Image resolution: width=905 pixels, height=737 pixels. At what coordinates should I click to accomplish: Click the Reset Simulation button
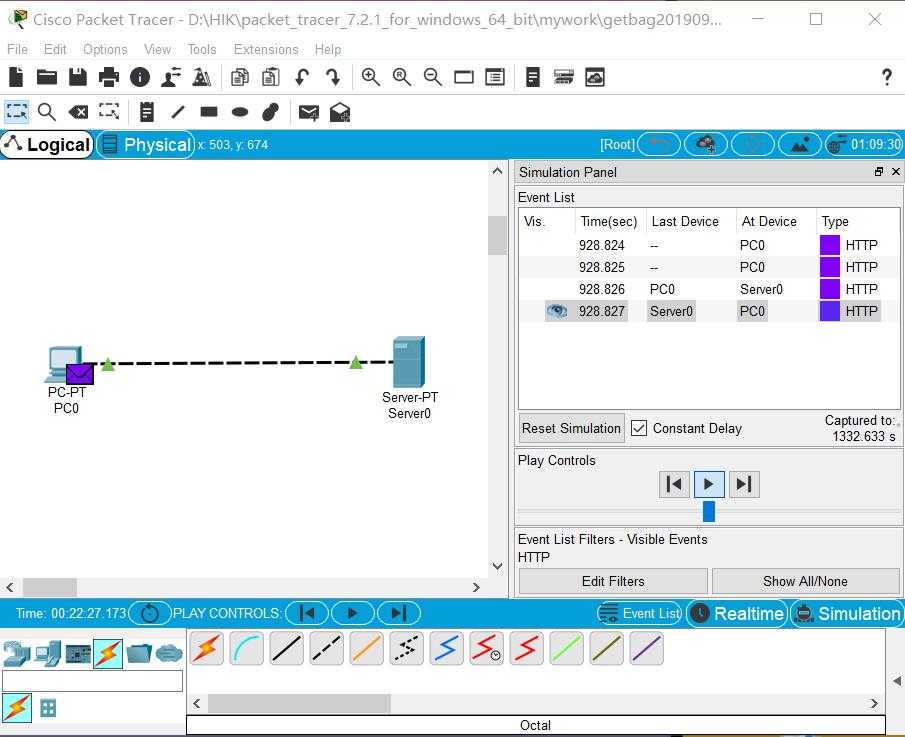click(x=571, y=428)
